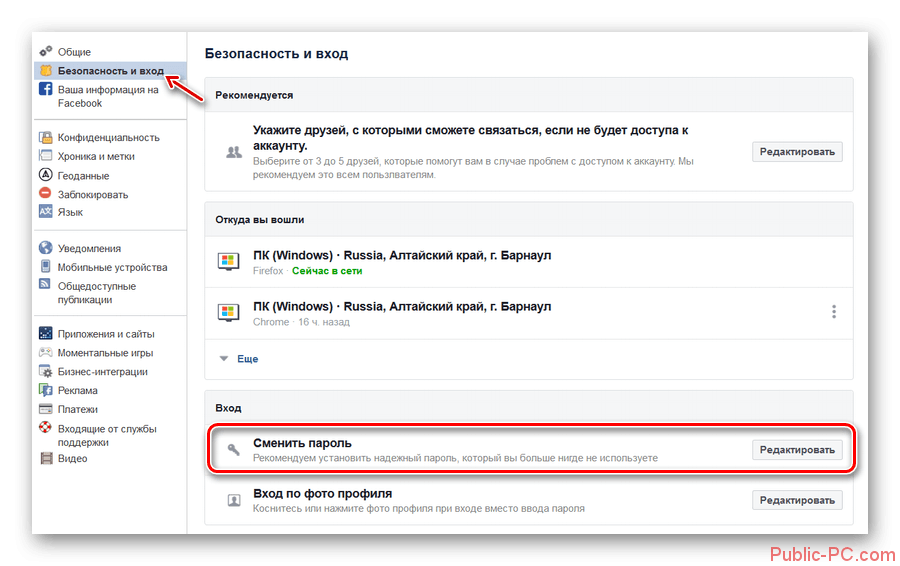900x566 pixels.
Task: Click Редактировать for Вход по фото профиля
Action: click(797, 500)
